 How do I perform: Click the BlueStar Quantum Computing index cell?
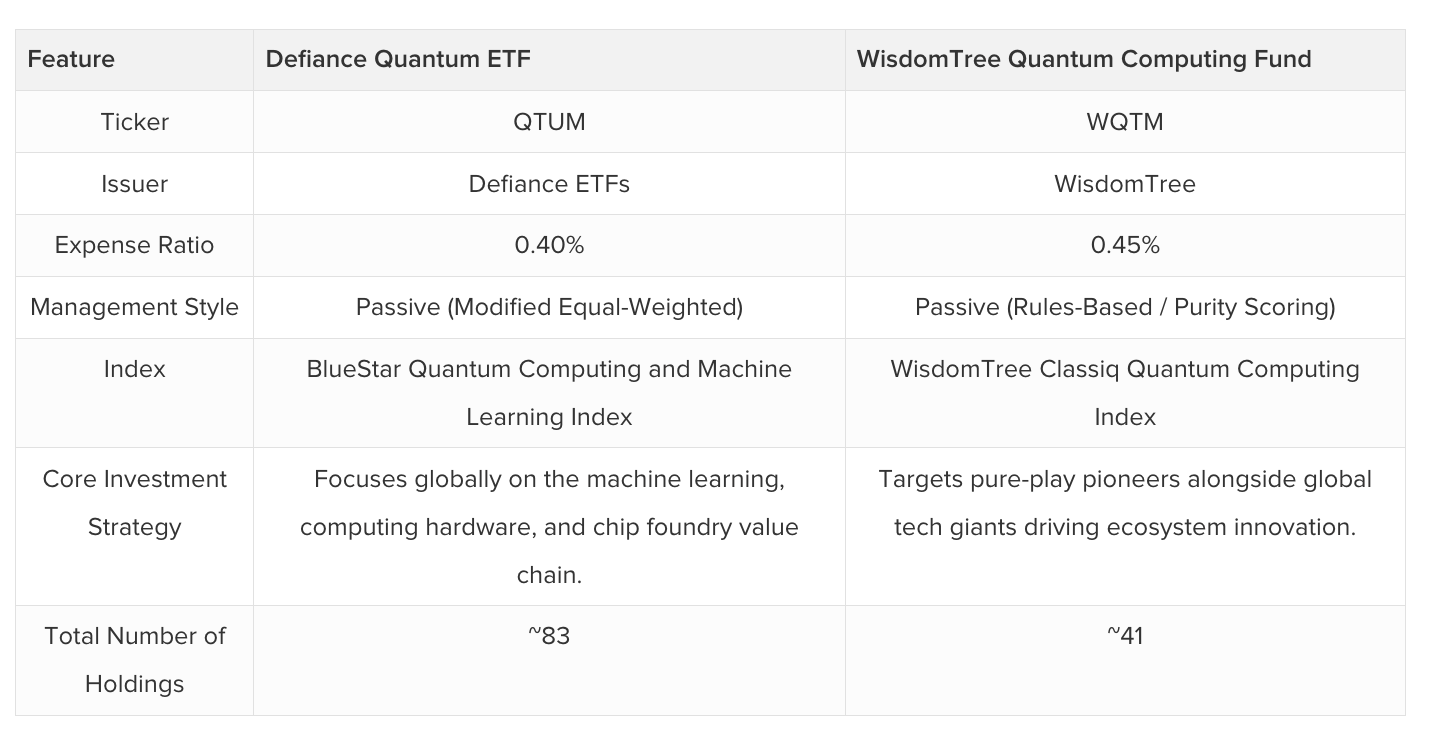click(549, 393)
